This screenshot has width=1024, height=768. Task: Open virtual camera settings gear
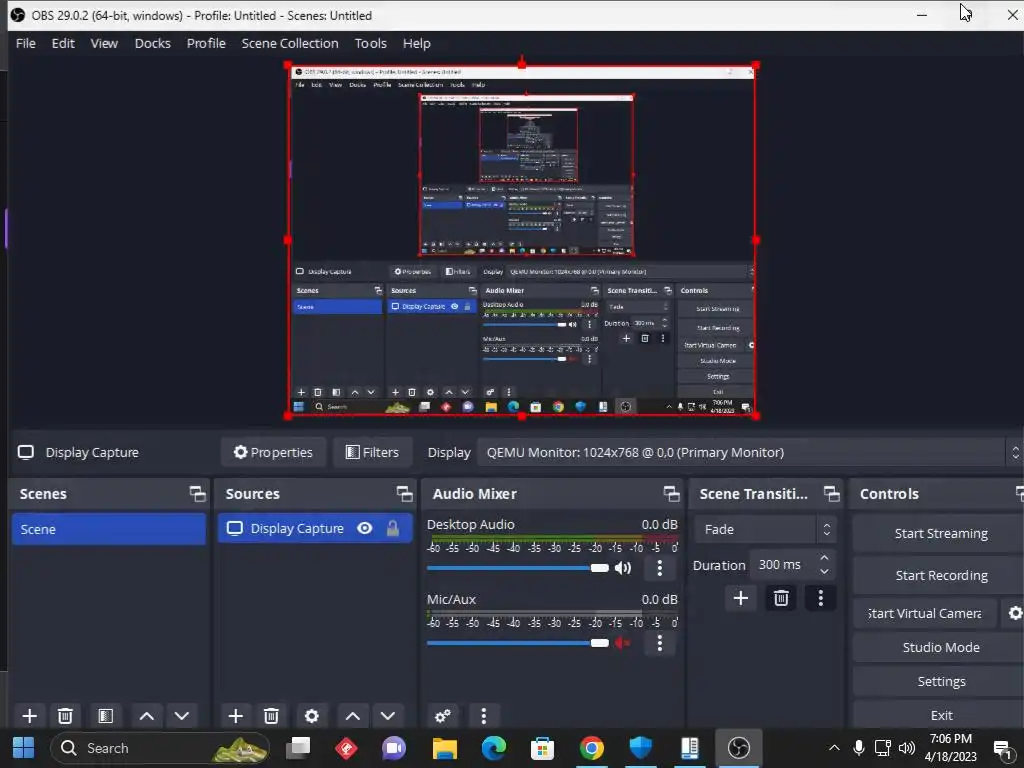[1015, 613]
